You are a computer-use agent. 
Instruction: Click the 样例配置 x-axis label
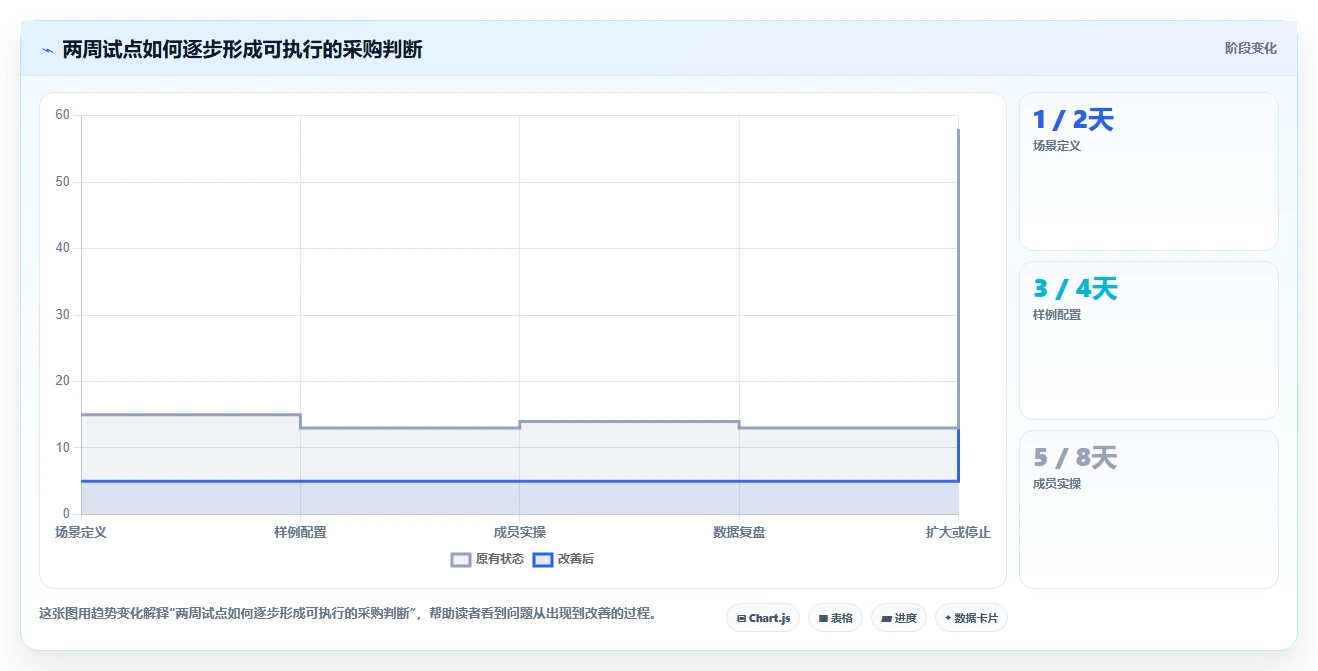click(300, 532)
